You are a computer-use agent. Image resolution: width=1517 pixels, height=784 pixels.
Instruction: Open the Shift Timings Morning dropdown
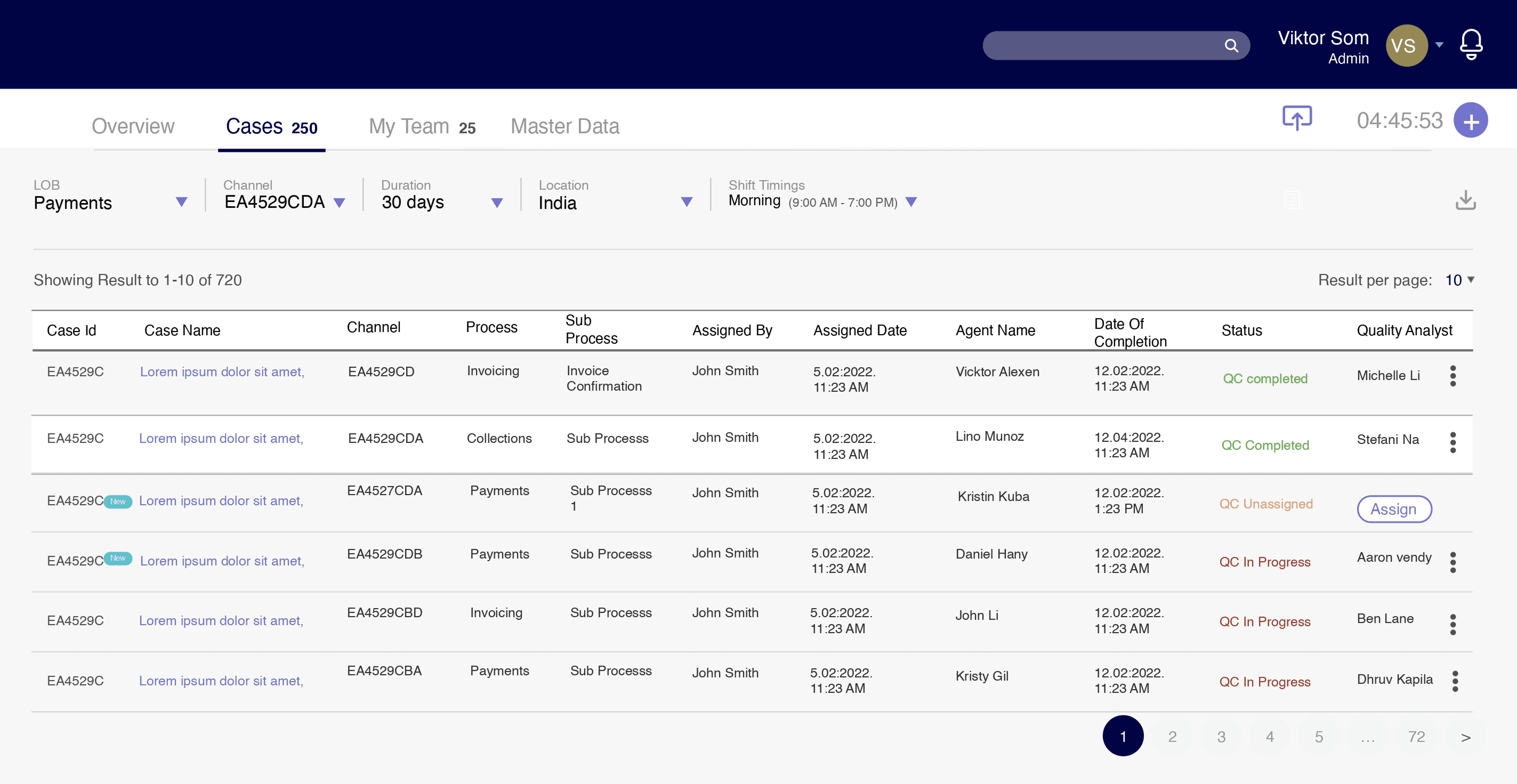911,202
